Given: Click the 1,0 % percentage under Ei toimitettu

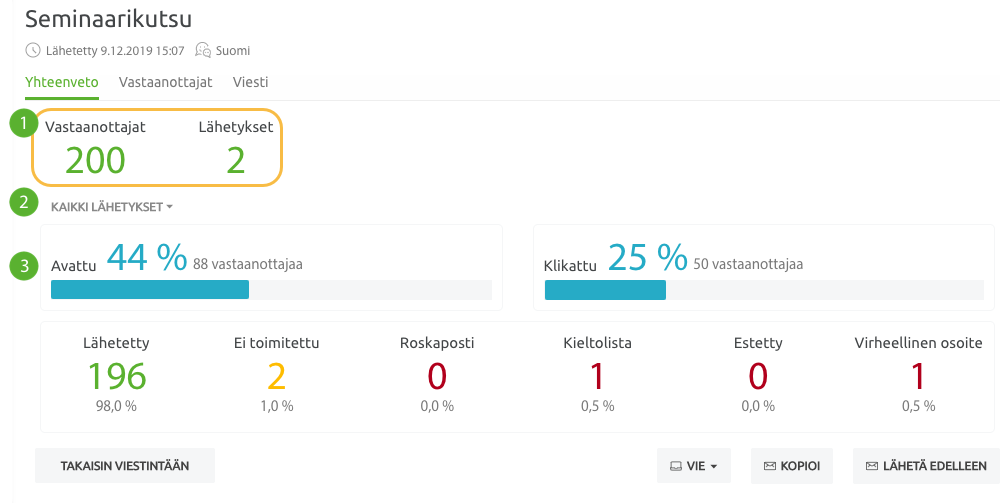Looking at the screenshot, I should pos(277,405).
